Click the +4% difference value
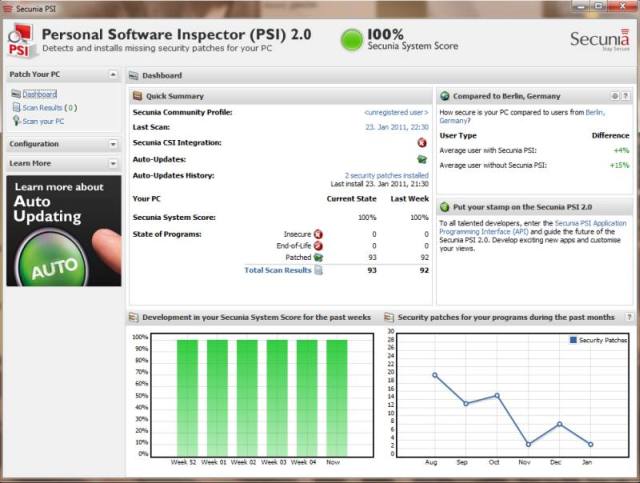Viewport: 640px width, 483px height. coord(621,150)
